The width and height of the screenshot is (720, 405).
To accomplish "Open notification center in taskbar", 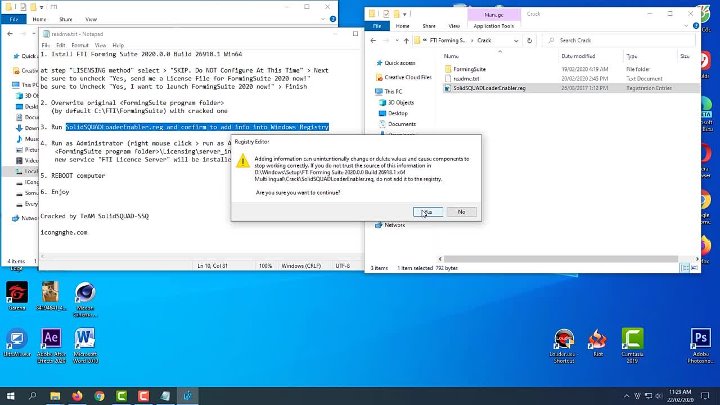I will pyautogui.click(x=705, y=396).
